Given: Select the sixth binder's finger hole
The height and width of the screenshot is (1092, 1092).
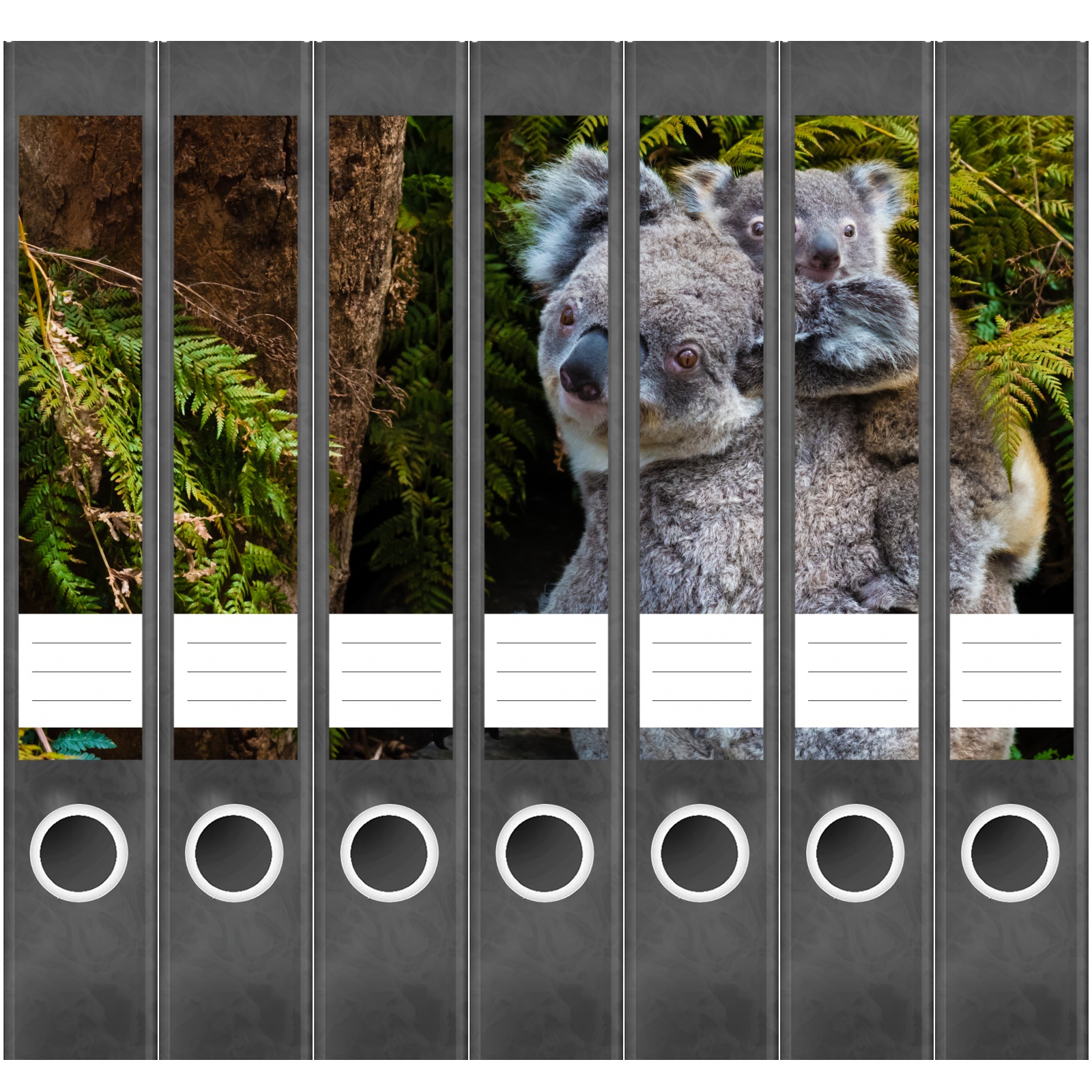Looking at the screenshot, I should [x=855, y=853].
